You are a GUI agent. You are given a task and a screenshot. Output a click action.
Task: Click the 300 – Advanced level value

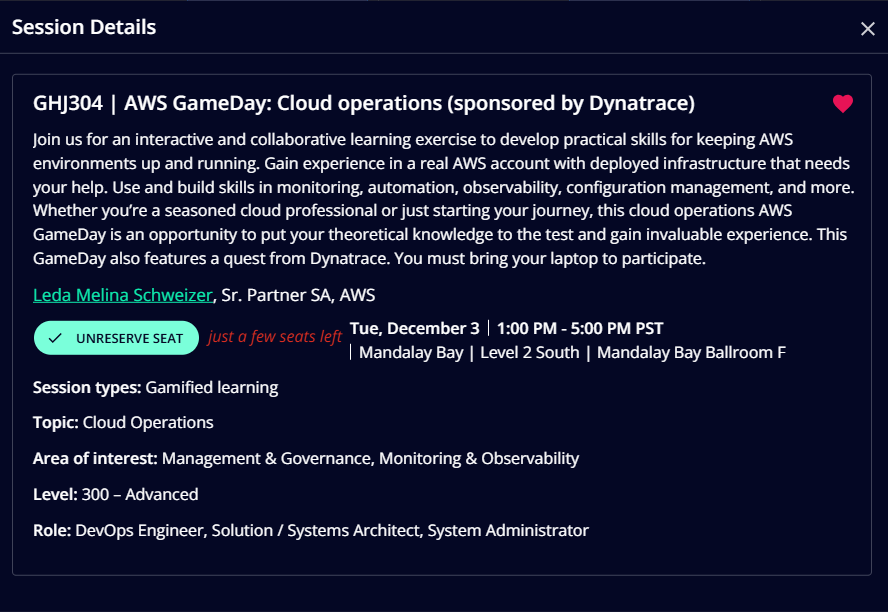click(140, 495)
